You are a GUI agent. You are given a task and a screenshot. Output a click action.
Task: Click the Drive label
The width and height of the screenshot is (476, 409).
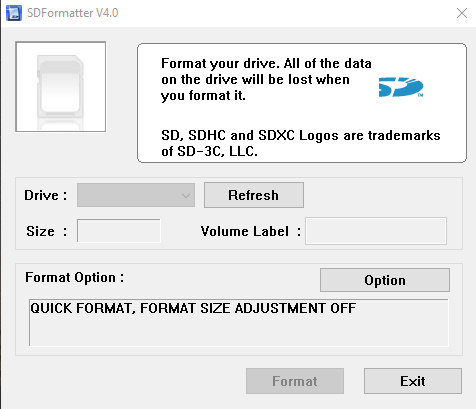[46, 195]
